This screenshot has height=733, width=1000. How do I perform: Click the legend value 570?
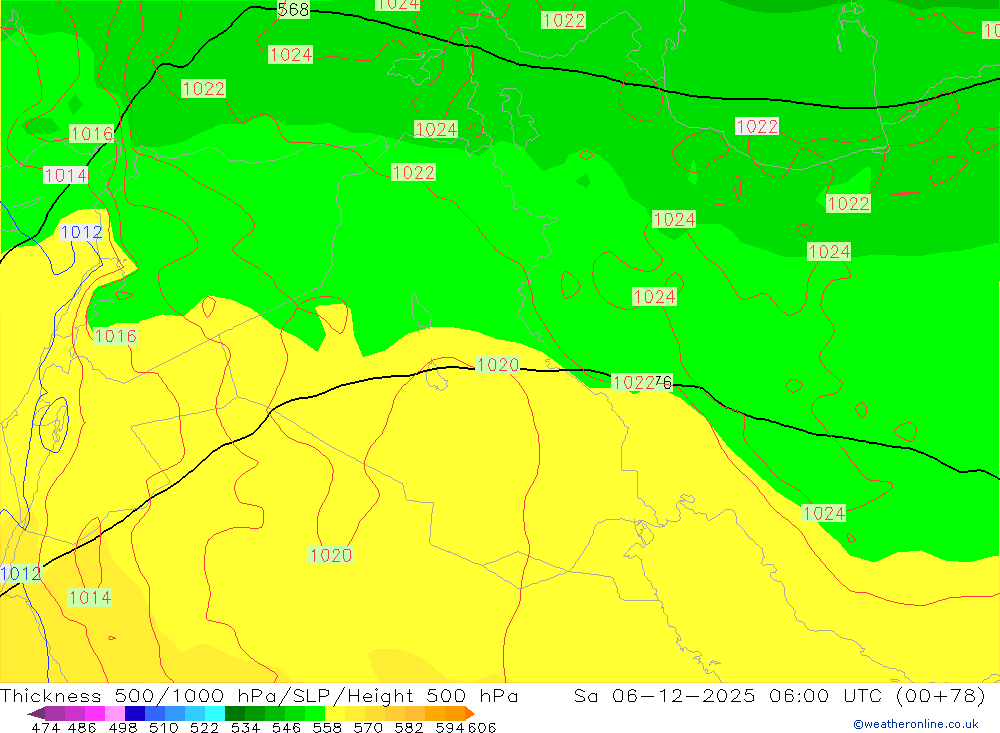pos(368,727)
